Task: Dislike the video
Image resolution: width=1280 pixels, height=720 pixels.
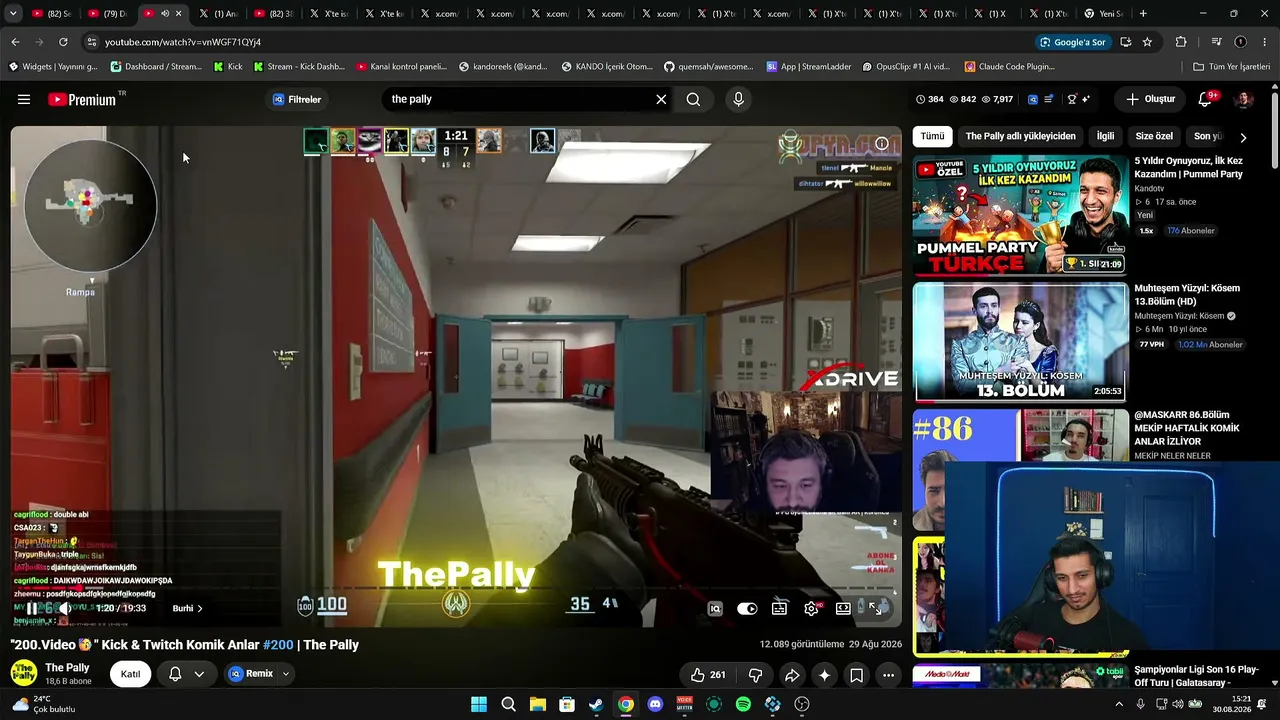Action: click(756, 675)
